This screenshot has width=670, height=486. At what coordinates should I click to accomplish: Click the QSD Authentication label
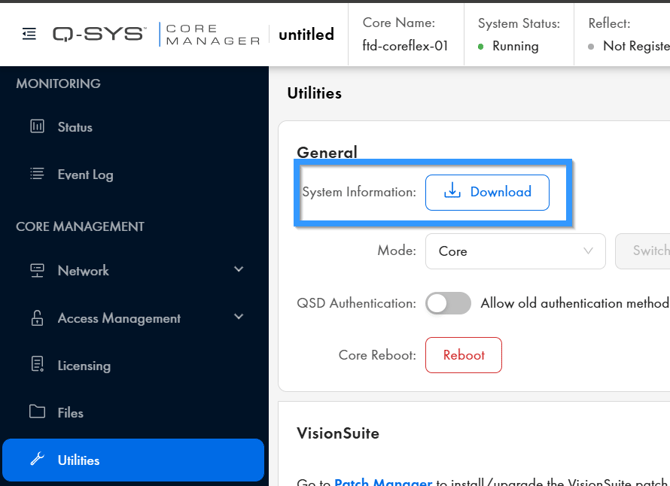(x=356, y=303)
